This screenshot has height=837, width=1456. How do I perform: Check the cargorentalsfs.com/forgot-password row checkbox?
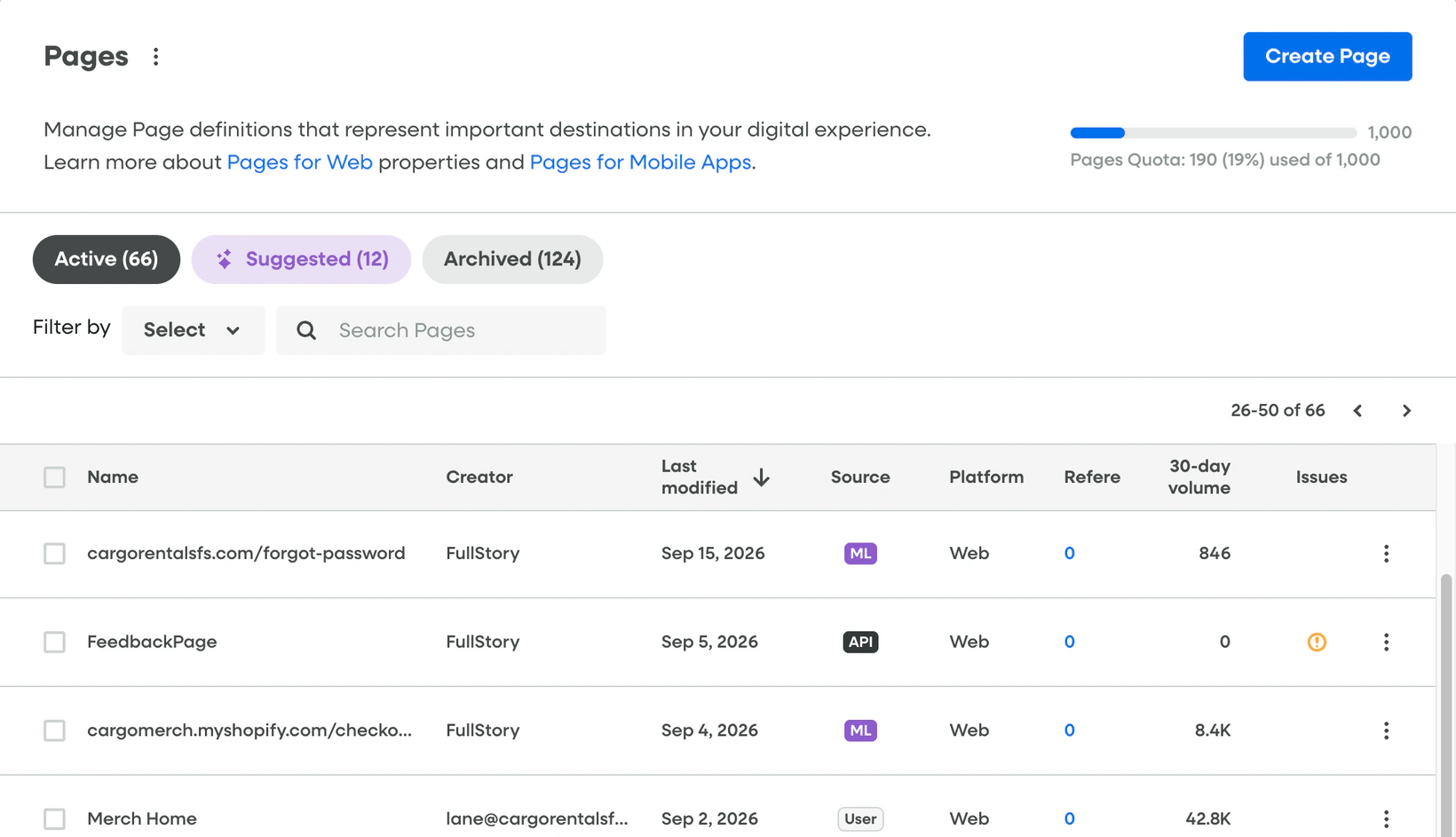[54, 554]
